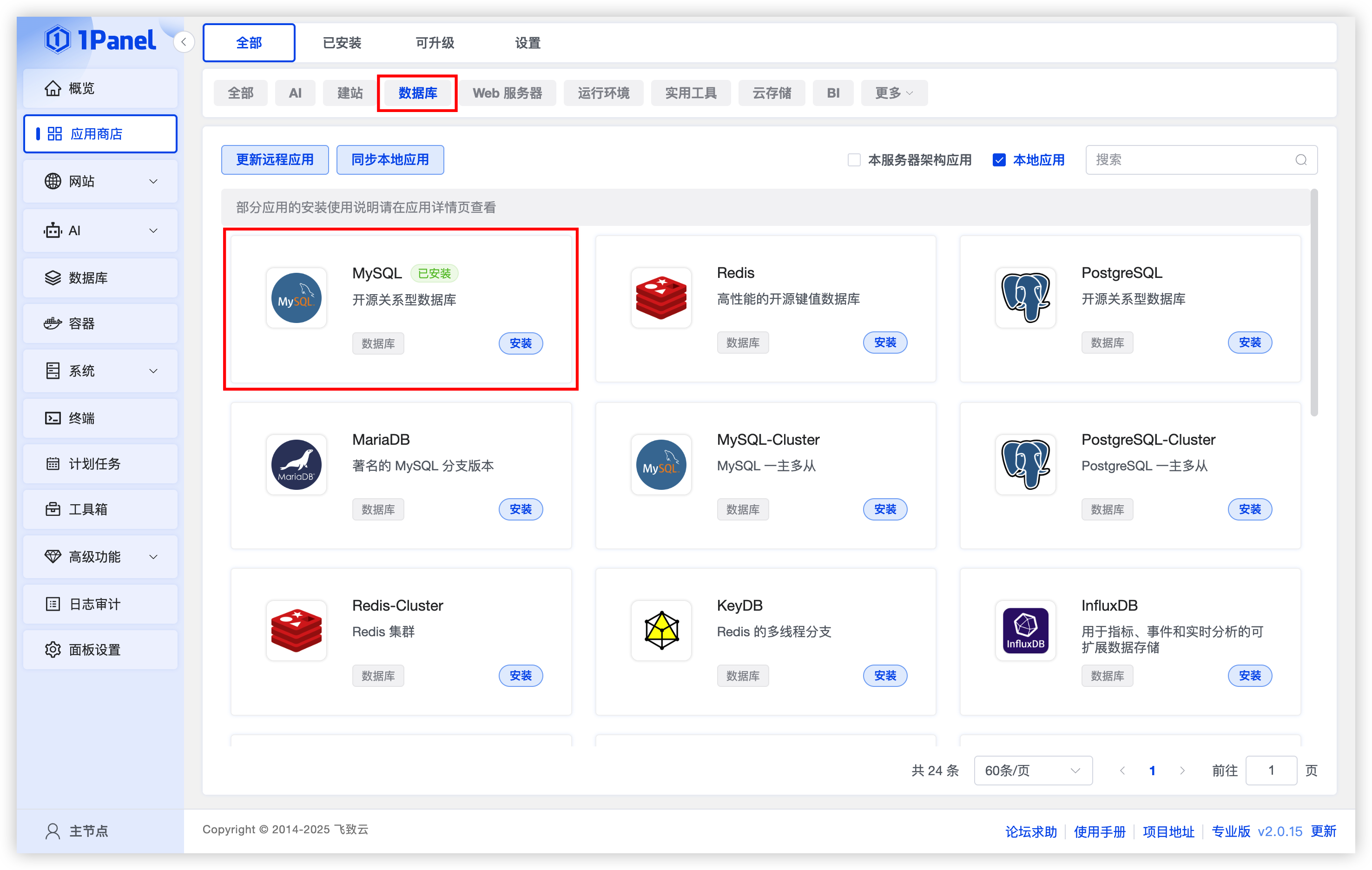Click the KeyDB app logo
Screen dimensions: 1372x870
coord(661,630)
